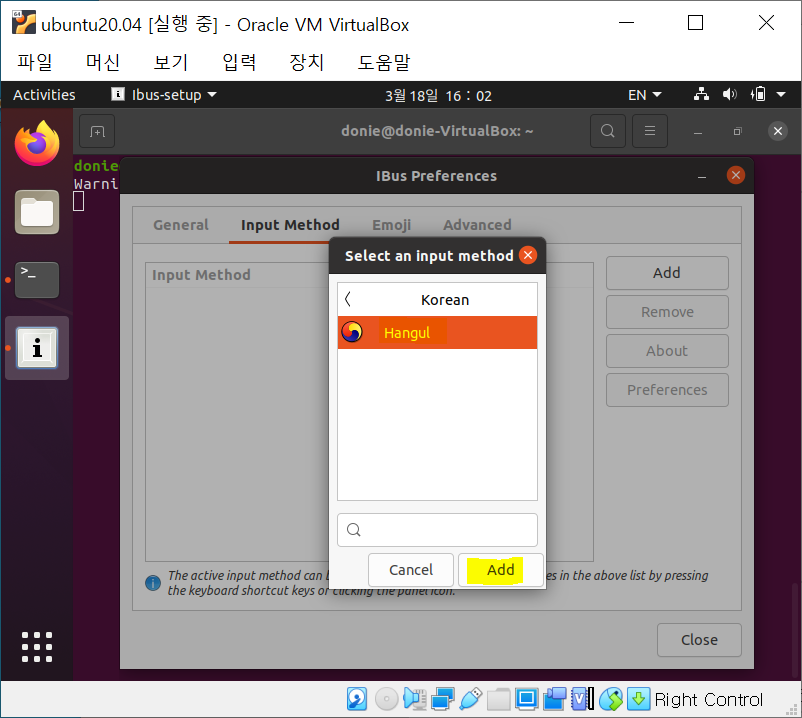The width and height of the screenshot is (802, 718).
Task: Open Terminal from the dock
Action: 37,280
